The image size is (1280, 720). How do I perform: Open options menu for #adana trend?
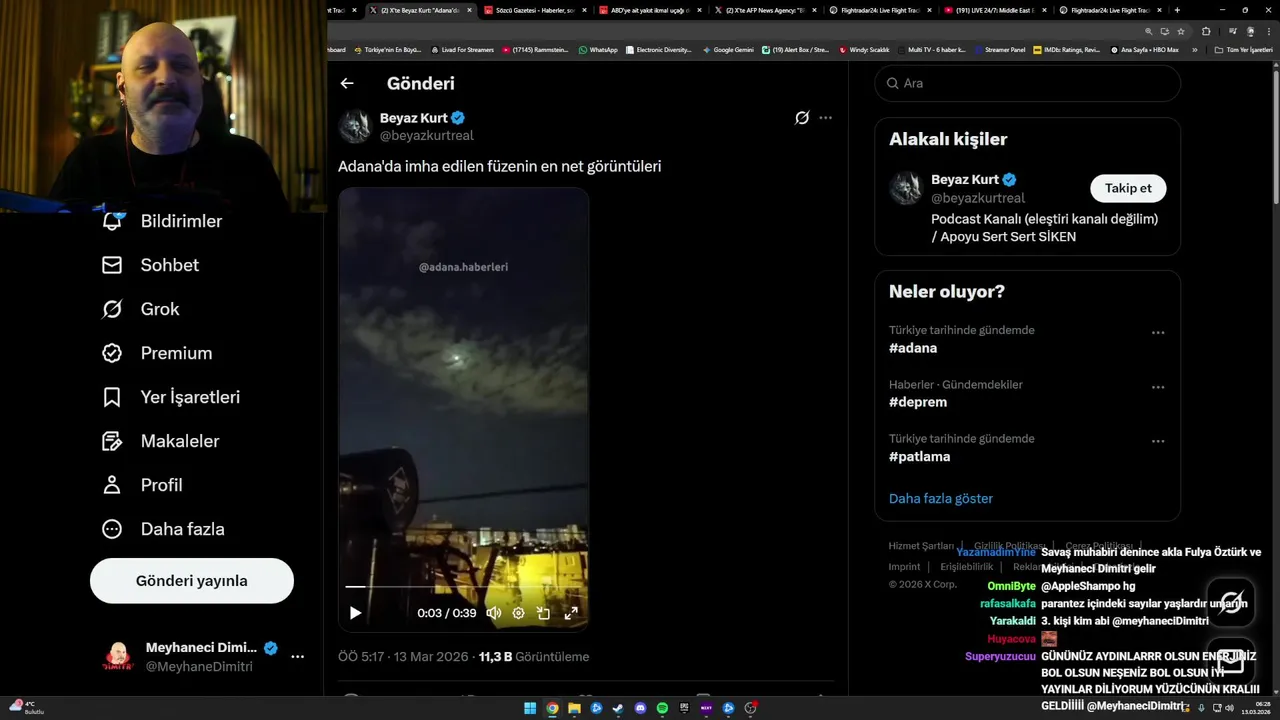coord(1158,332)
